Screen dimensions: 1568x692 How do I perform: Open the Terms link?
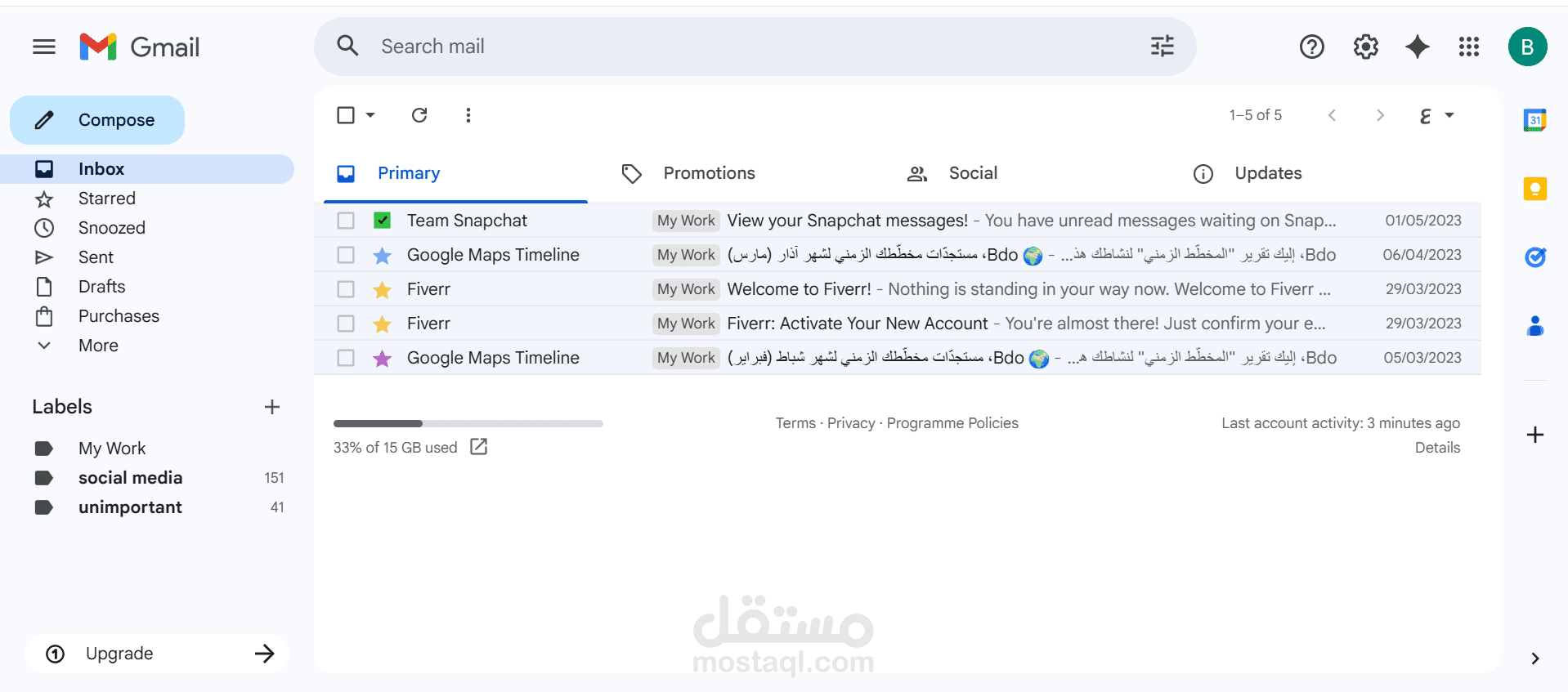795,423
